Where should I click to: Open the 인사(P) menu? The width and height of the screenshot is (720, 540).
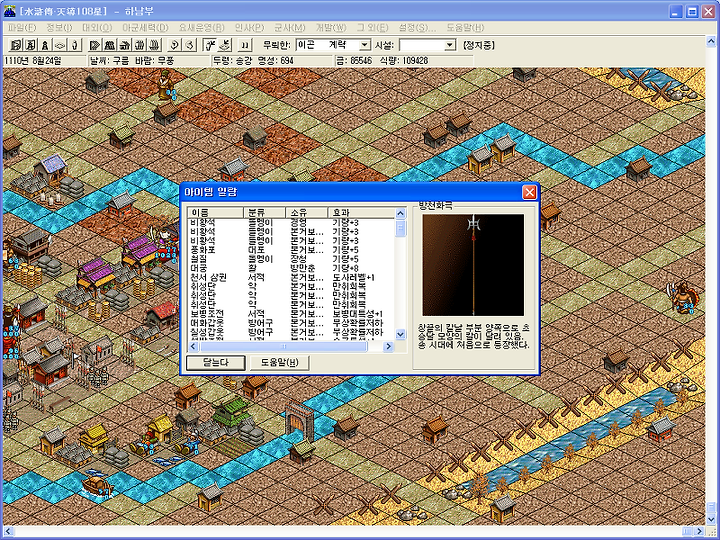[x=249, y=28]
